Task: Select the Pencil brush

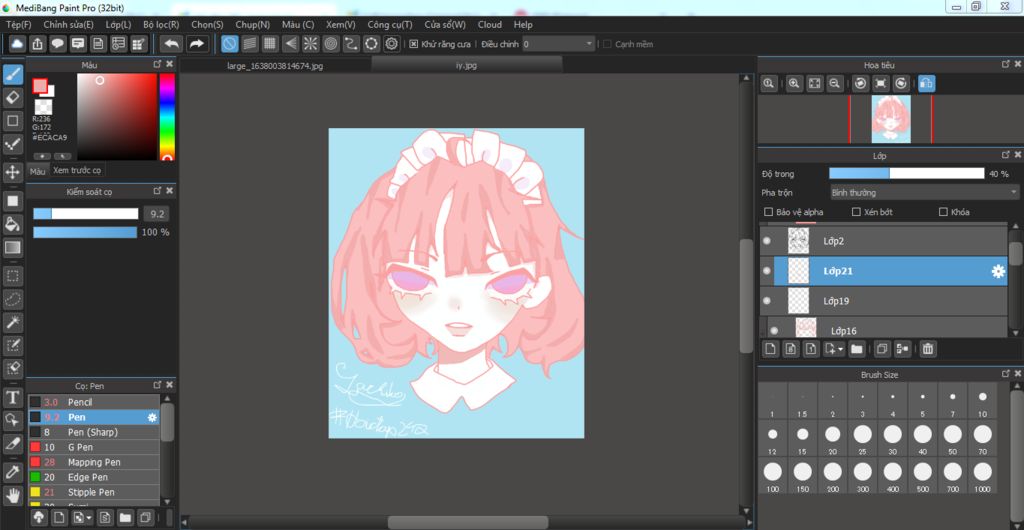Action: (x=94, y=402)
